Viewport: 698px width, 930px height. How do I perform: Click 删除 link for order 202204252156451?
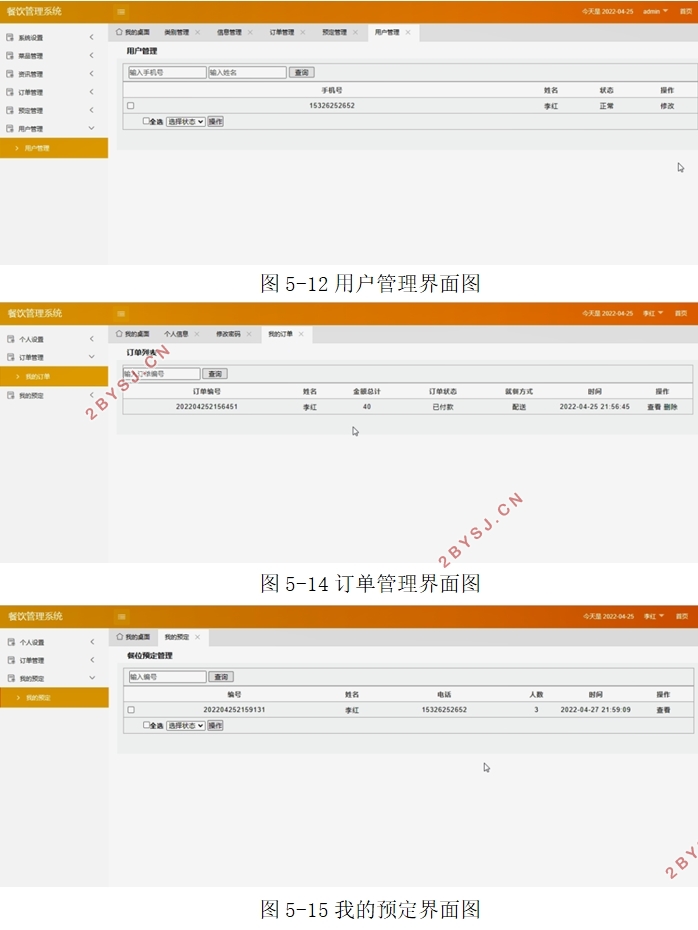tap(670, 407)
